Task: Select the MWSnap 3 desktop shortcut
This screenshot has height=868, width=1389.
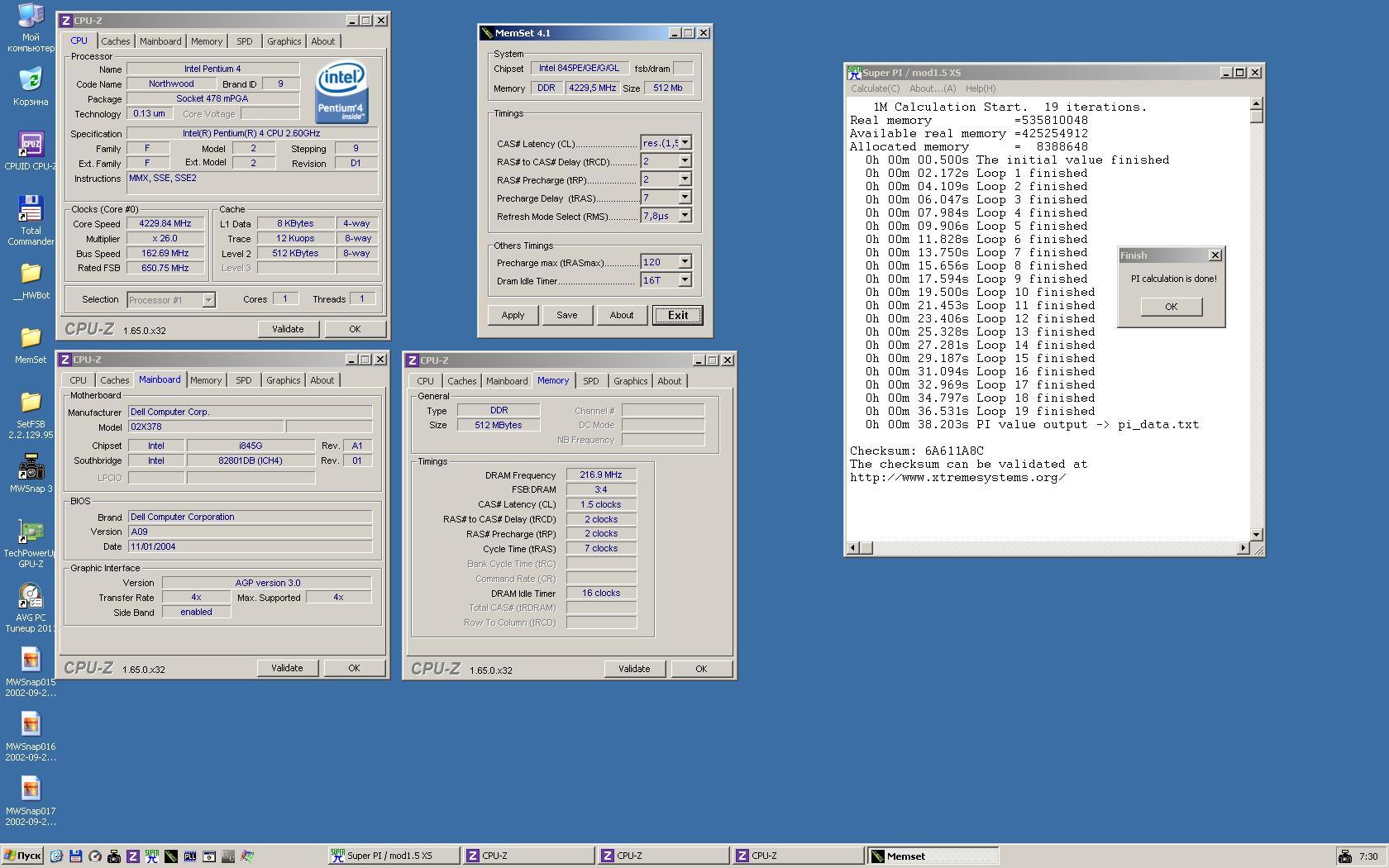Action: 31,473
